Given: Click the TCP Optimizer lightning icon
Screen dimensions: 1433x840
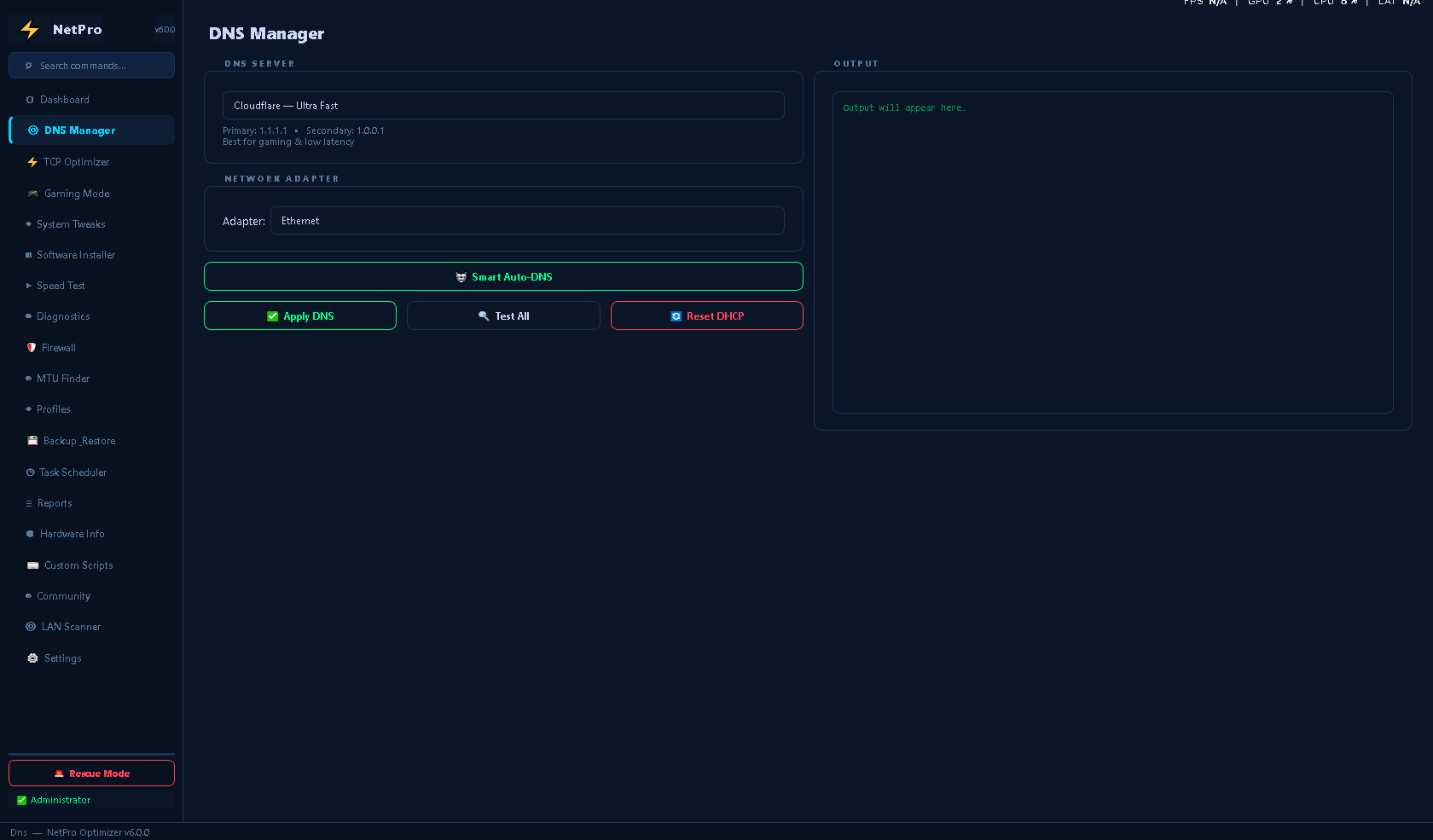Looking at the screenshot, I should point(32,162).
